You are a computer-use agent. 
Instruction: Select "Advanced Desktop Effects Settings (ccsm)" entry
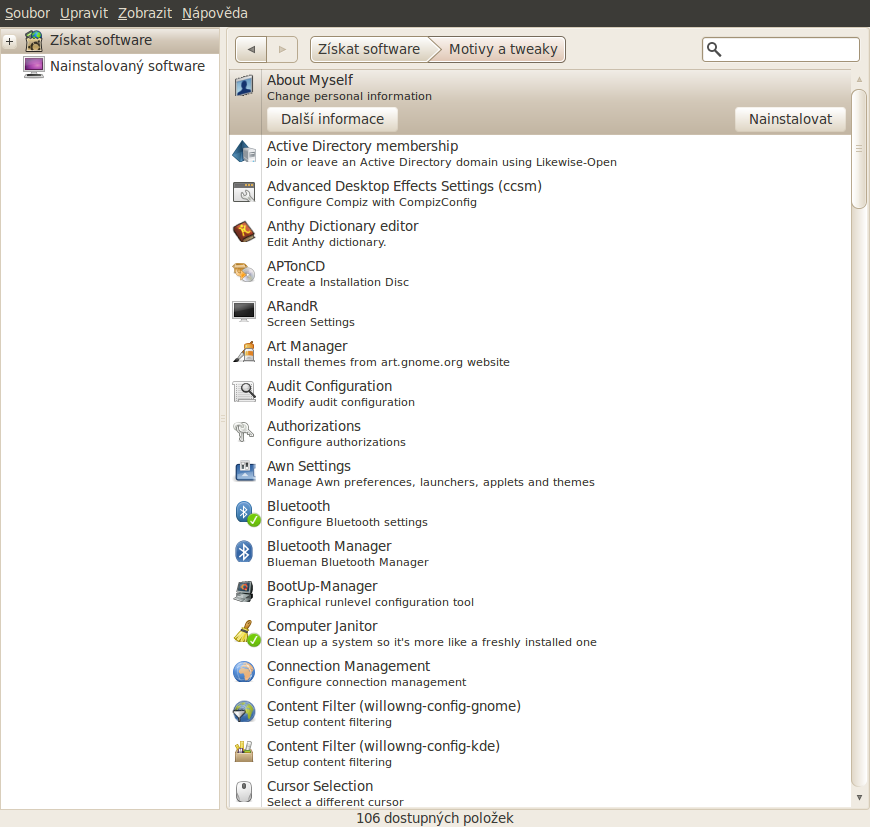coord(540,194)
